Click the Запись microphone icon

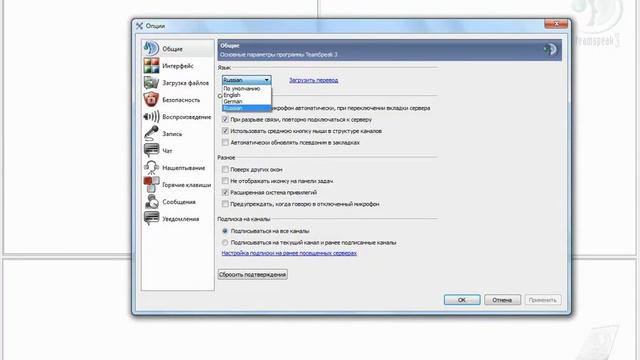(x=151, y=133)
